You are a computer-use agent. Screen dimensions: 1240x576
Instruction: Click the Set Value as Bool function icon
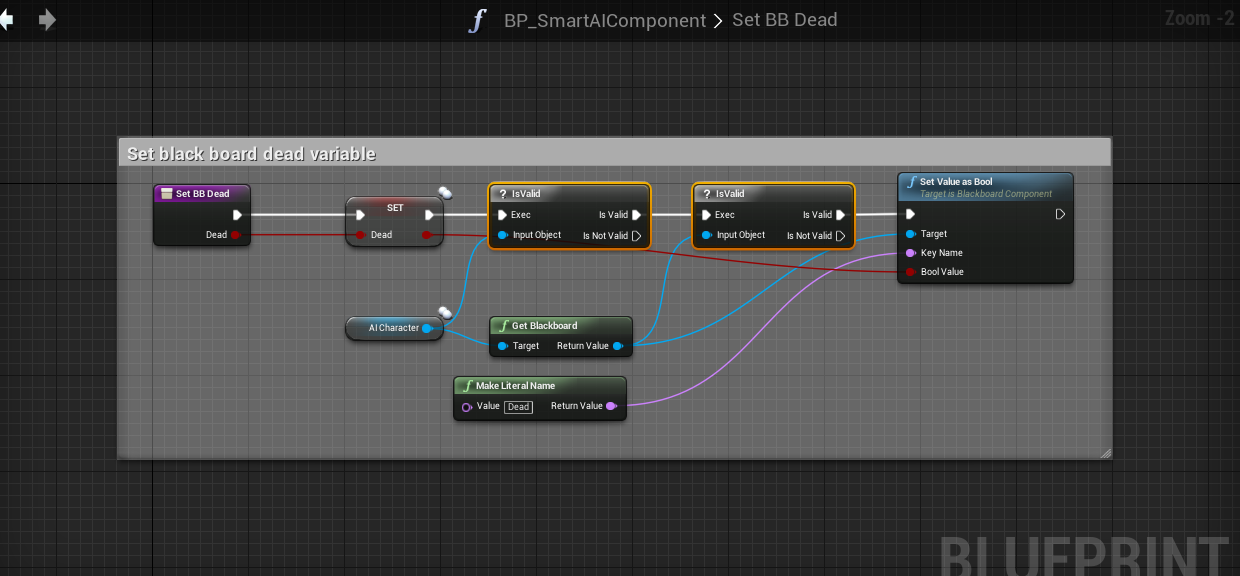point(911,183)
